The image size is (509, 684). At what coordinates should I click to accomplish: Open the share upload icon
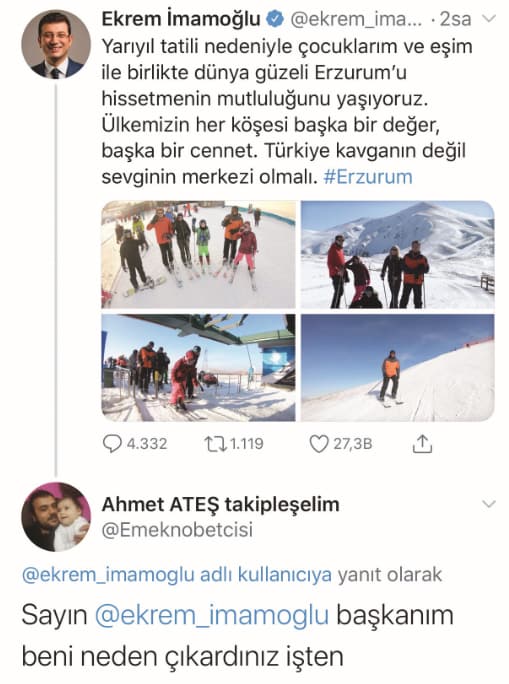pos(422,444)
